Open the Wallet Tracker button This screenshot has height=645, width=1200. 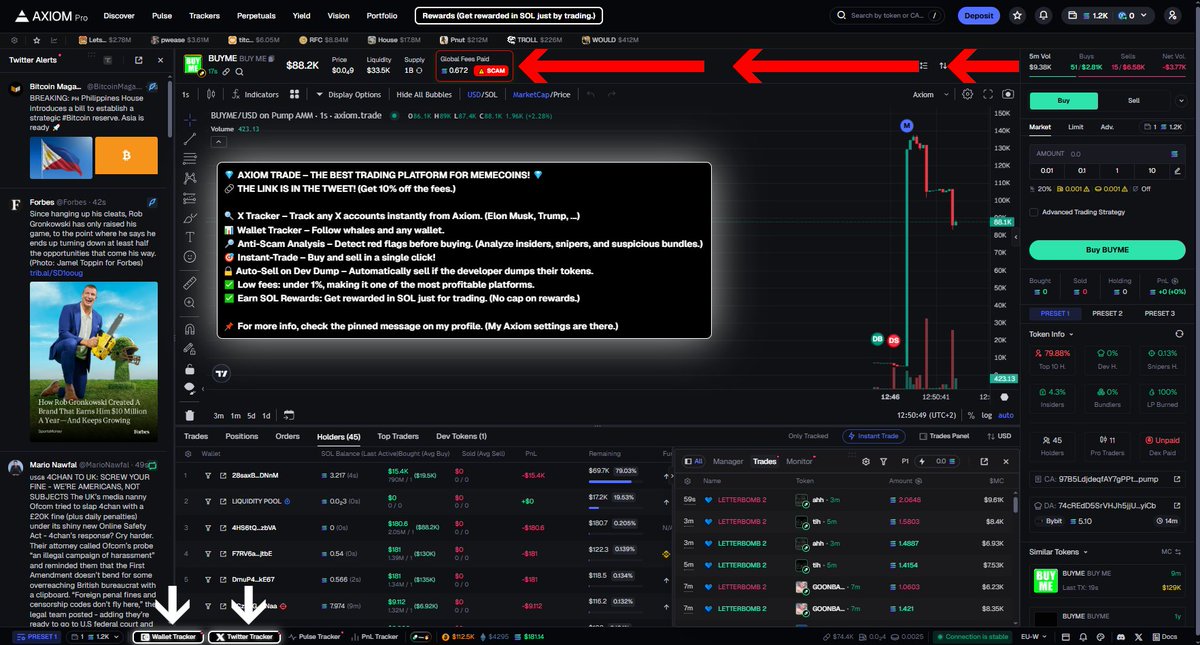pos(168,636)
